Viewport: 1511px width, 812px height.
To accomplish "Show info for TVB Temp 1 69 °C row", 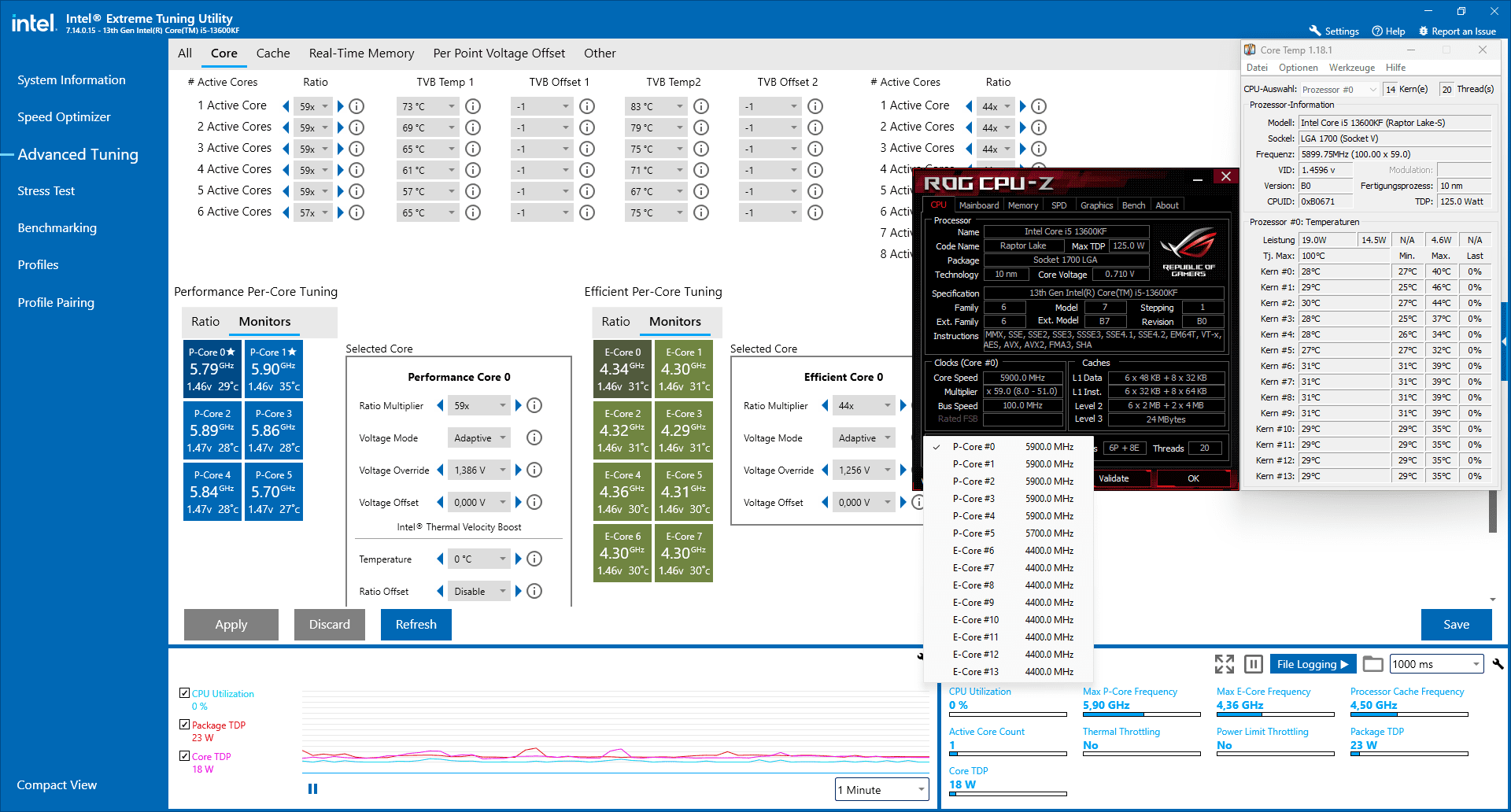I will (x=473, y=127).
